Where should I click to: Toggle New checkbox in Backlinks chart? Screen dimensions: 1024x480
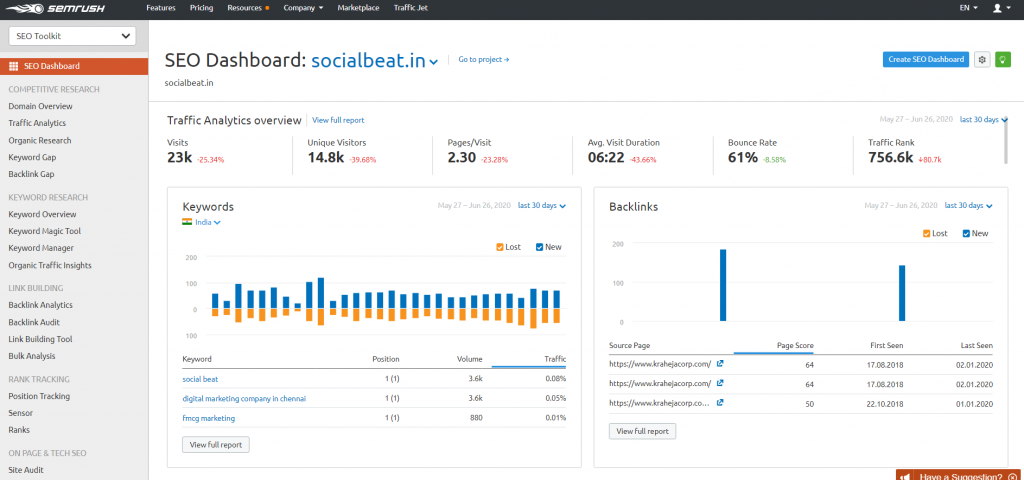coord(966,233)
